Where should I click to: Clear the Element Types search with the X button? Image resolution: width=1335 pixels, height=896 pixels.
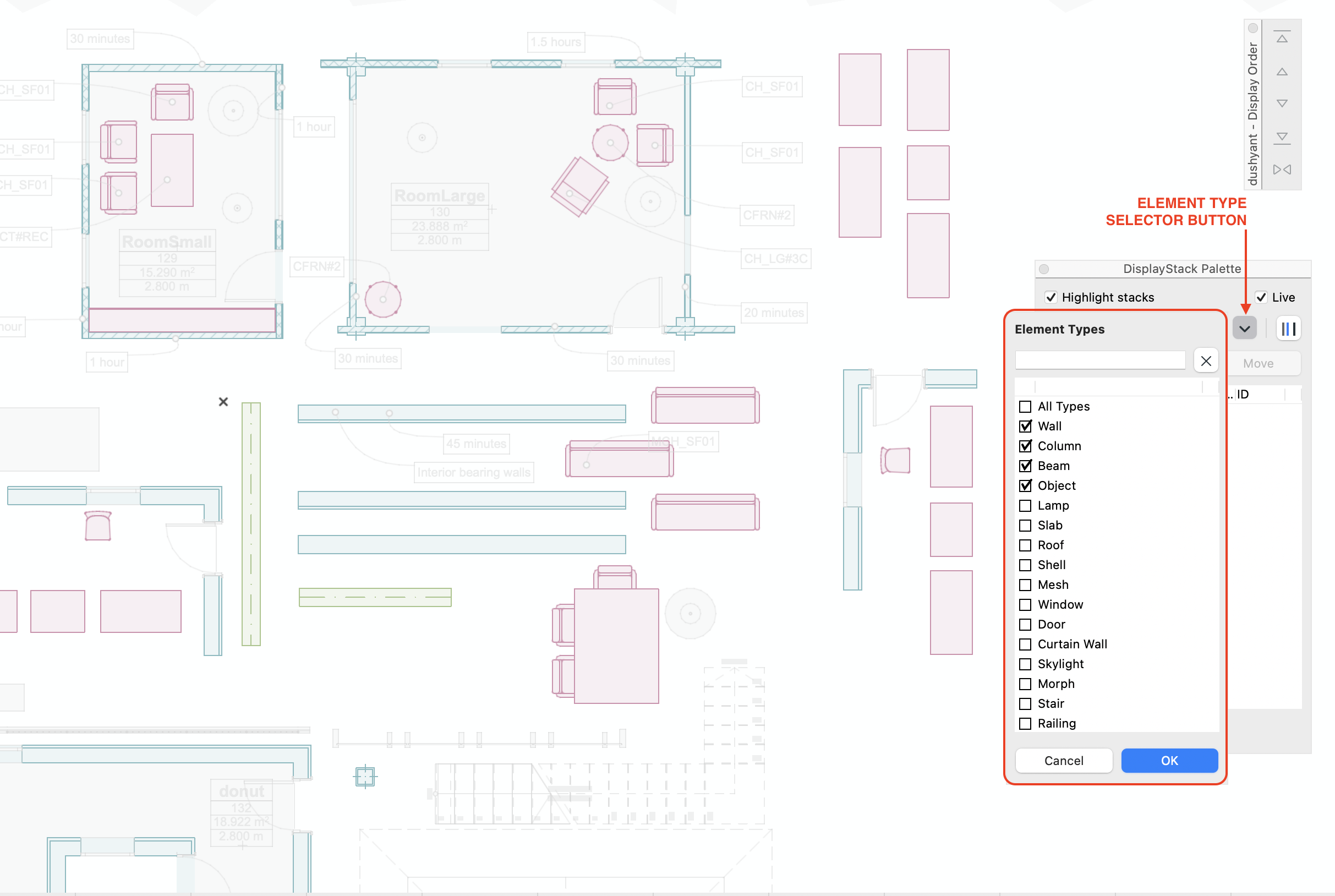coord(1206,361)
